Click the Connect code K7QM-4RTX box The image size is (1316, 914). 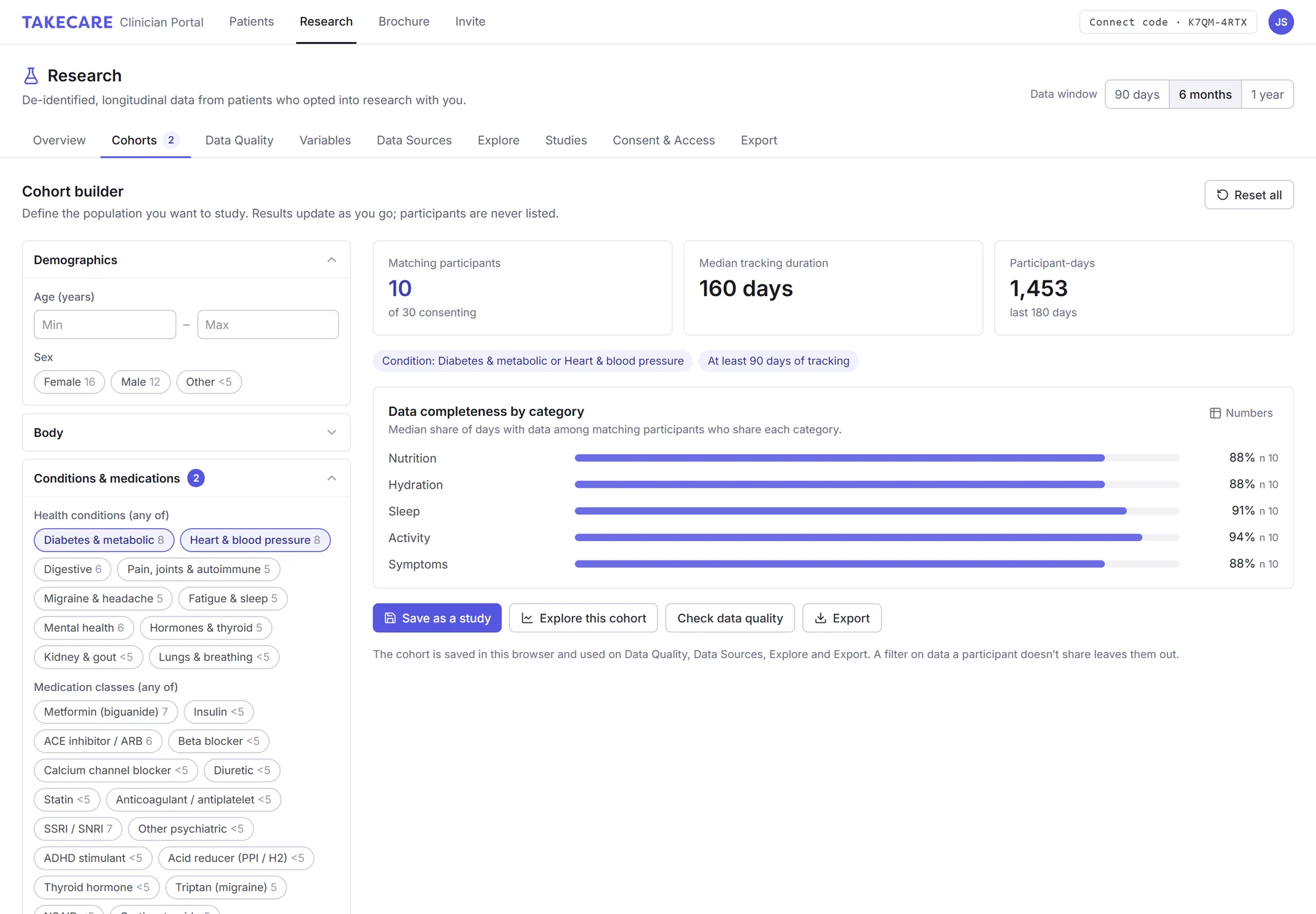1168,22
